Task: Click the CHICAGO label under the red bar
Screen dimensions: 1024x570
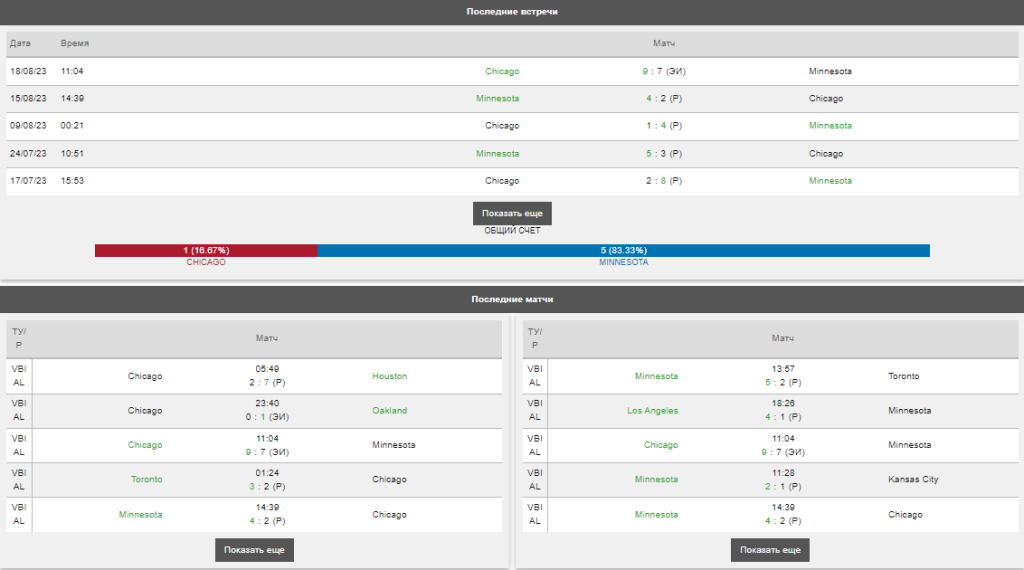Action: coord(206,262)
